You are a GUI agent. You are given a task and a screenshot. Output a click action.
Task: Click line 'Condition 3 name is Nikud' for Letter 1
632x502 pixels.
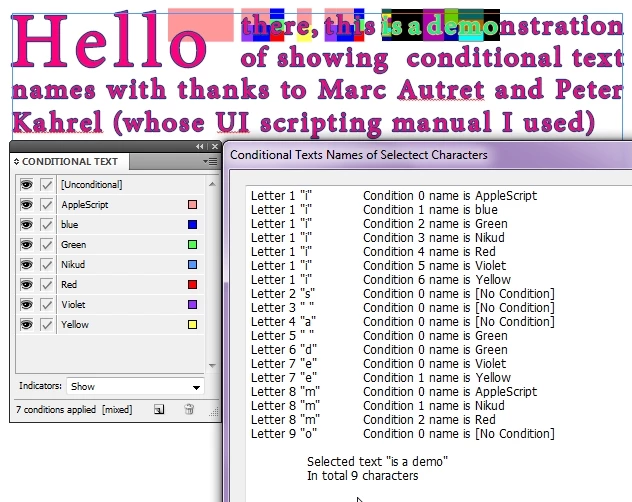click(x=434, y=237)
